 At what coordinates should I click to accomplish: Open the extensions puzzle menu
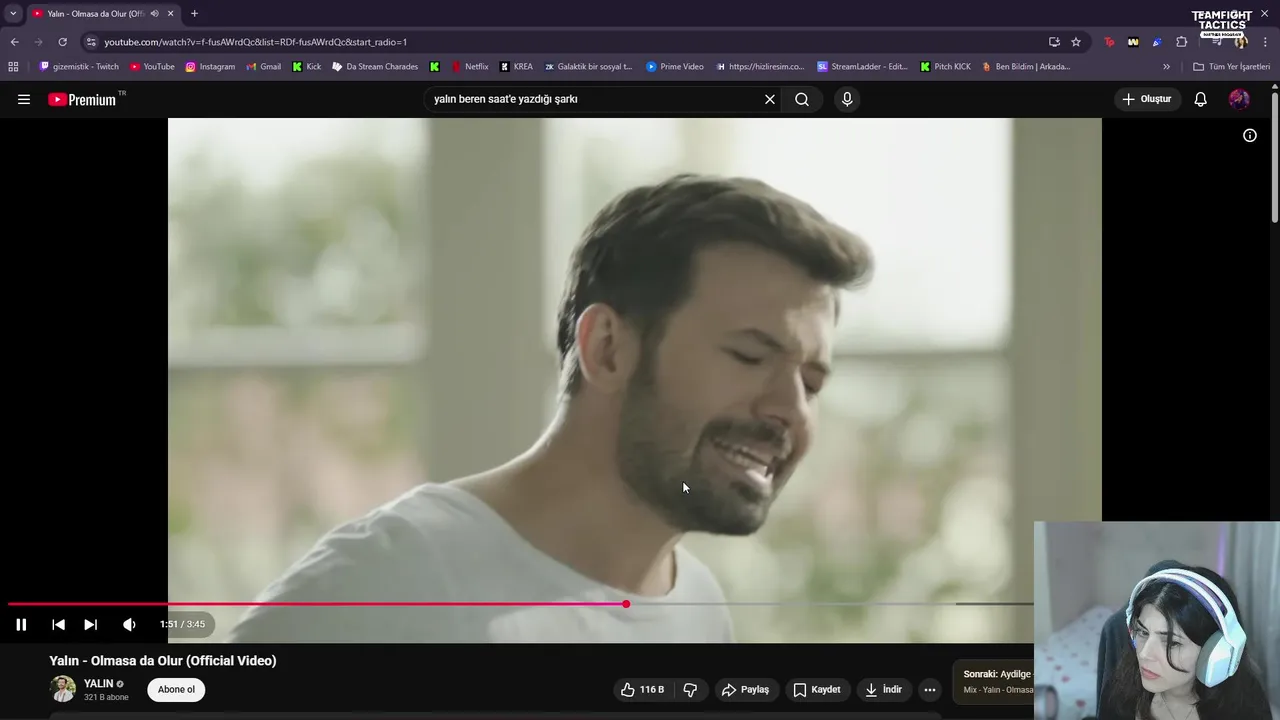pyautogui.click(x=1182, y=42)
